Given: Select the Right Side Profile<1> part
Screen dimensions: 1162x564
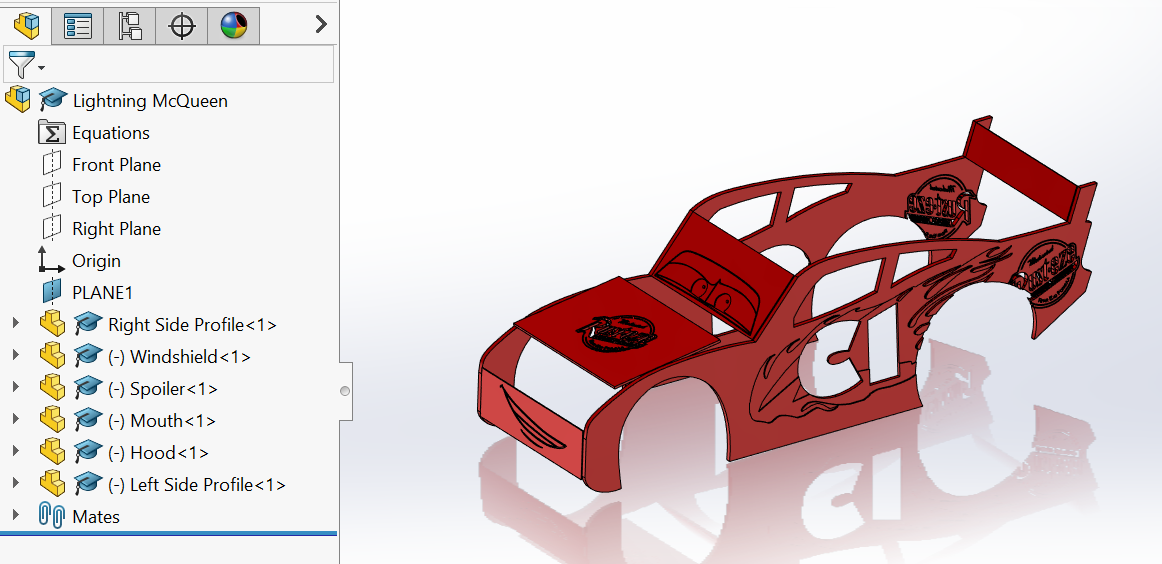Looking at the screenshot, I should (x=193, y=325).
